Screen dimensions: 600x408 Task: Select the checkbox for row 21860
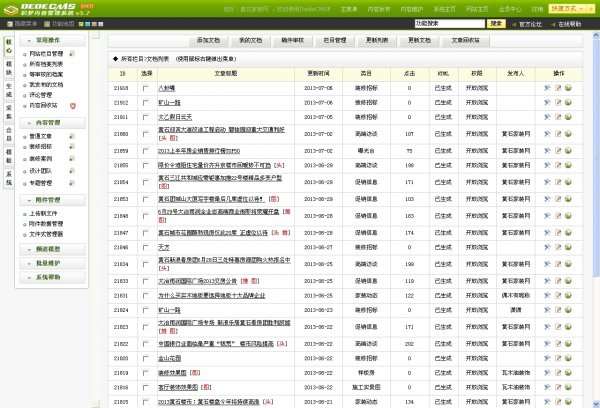tap(145, 134)
